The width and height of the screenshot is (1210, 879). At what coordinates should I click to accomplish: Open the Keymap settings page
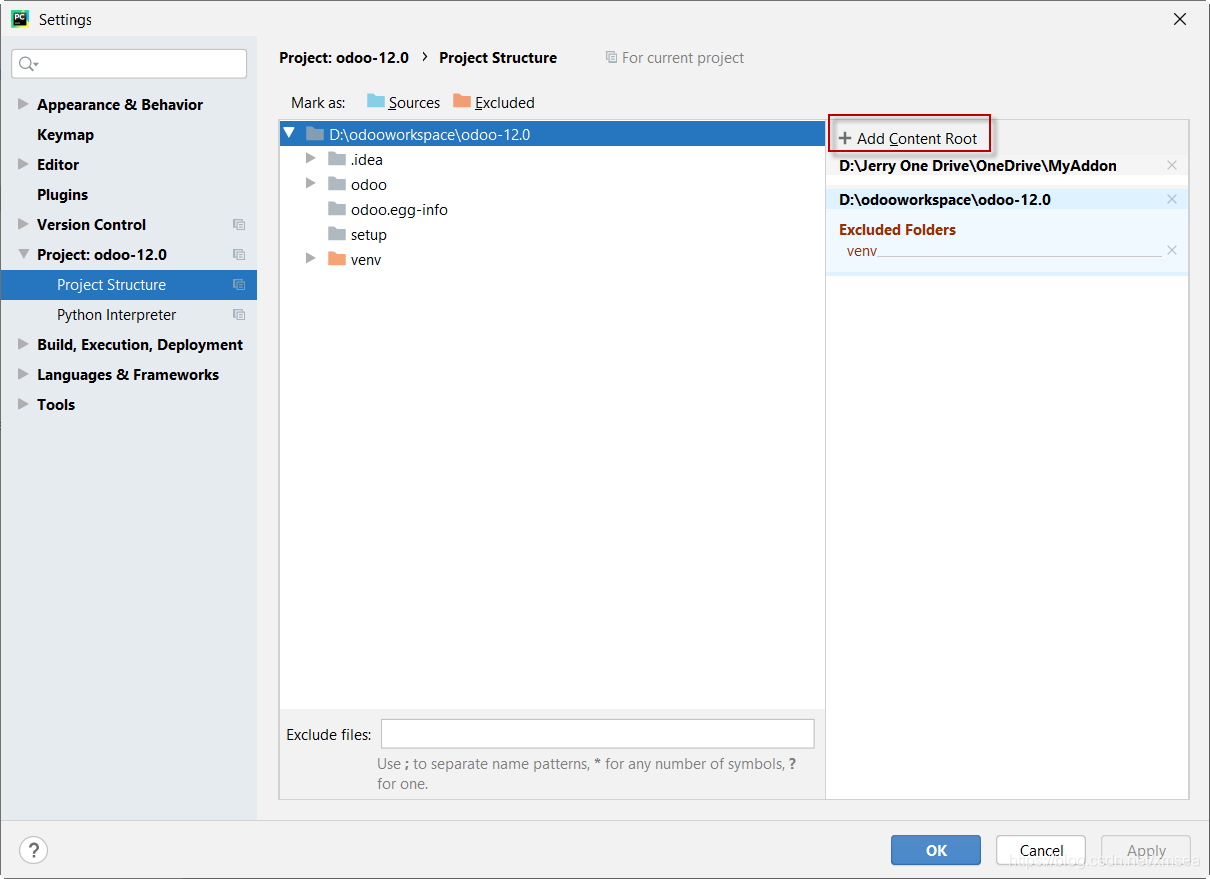click(x=65, y=135)
